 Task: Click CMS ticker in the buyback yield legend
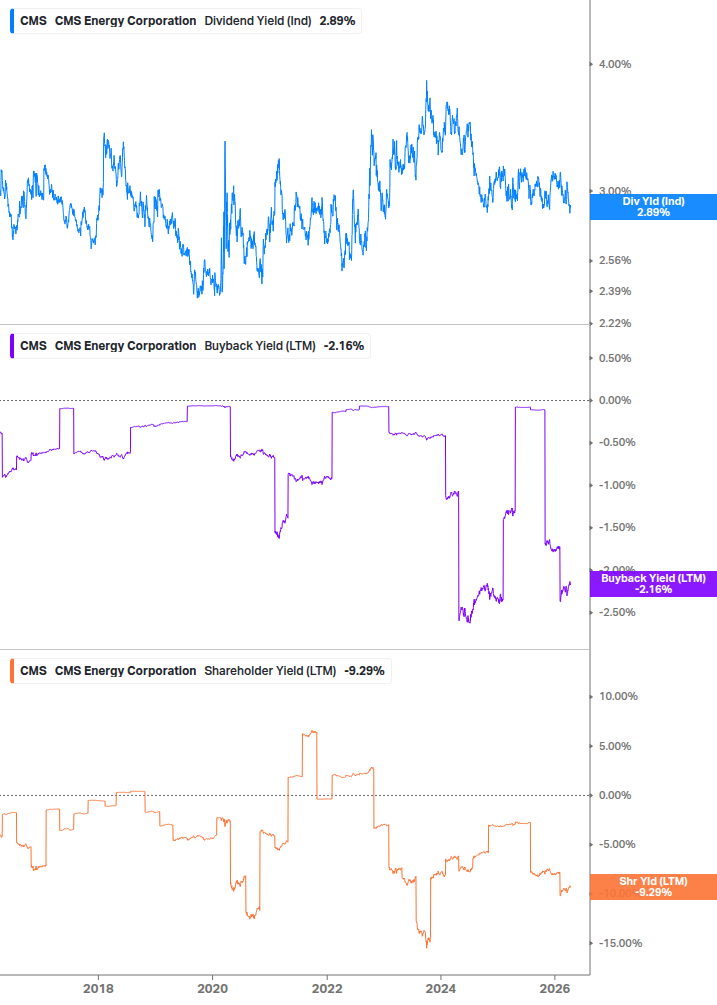point(33,346)
